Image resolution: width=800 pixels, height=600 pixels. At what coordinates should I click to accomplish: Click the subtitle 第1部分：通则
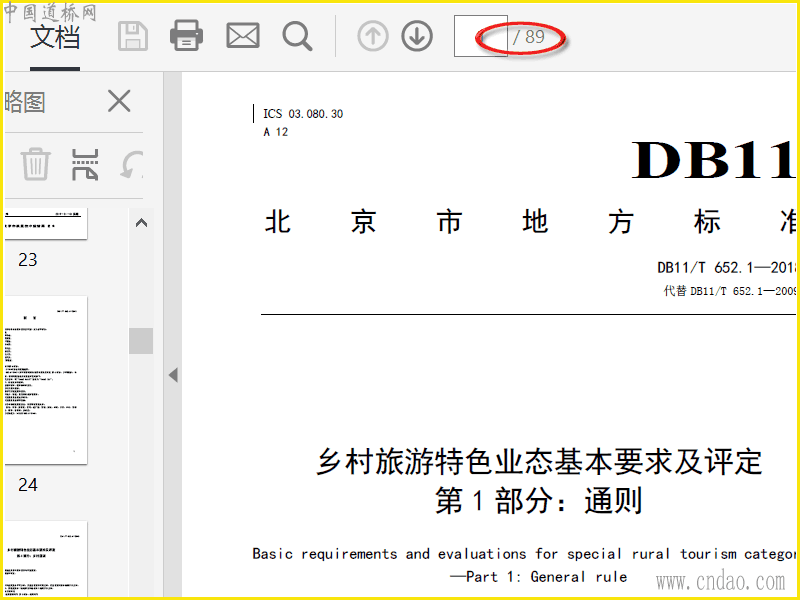(538, 501)
